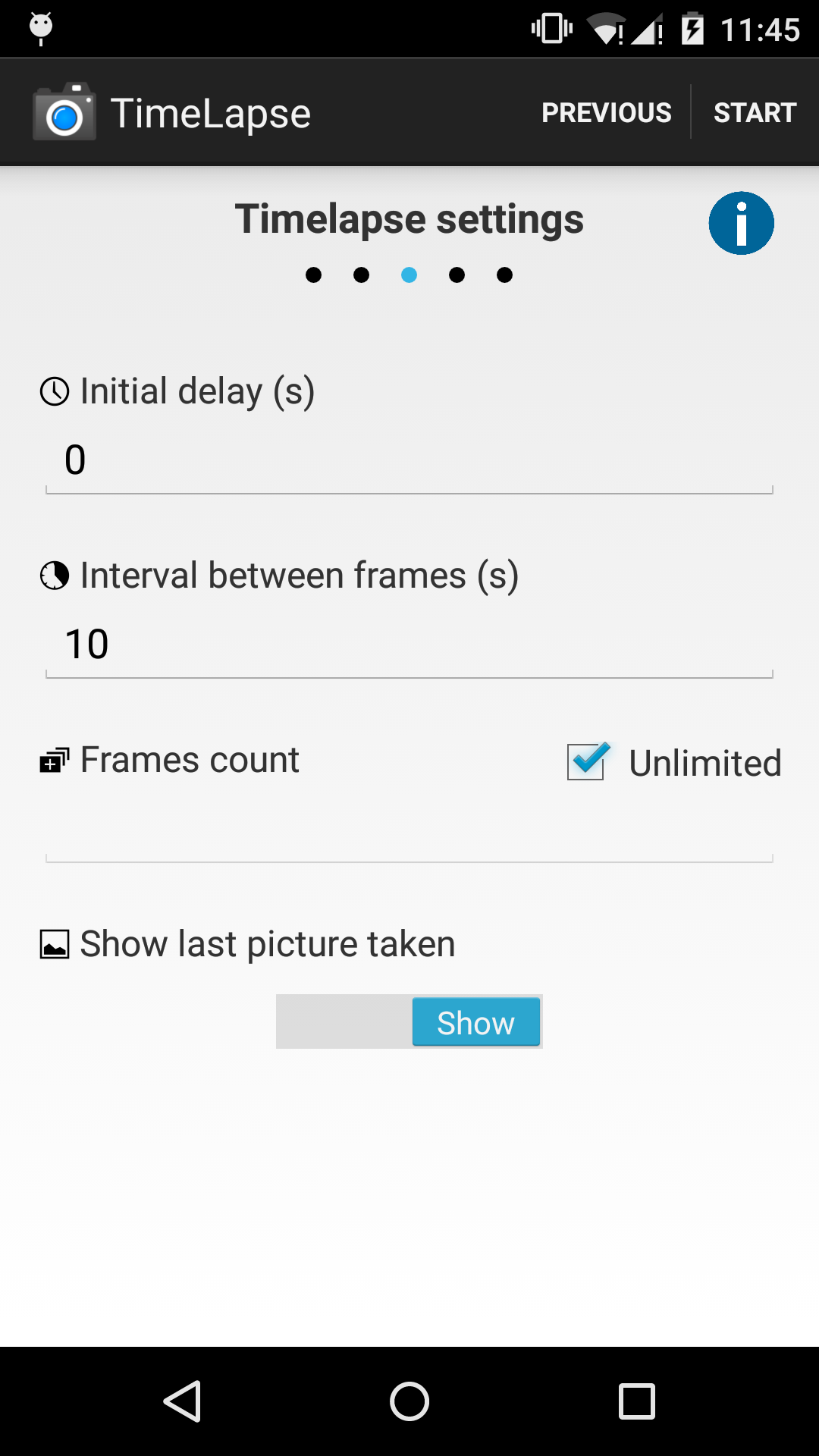
Task: Tap the interval icon beside Interval between frames
Action: (55, 576)
